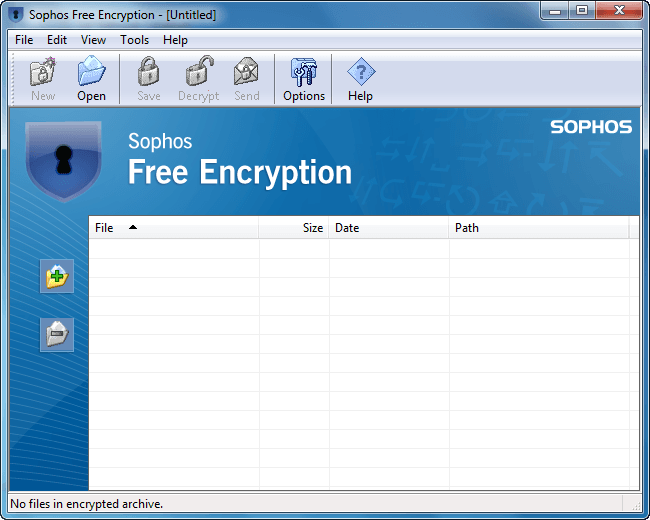Close the Sophos Free Encryption window
650x520 pixels.
[619, 11]
